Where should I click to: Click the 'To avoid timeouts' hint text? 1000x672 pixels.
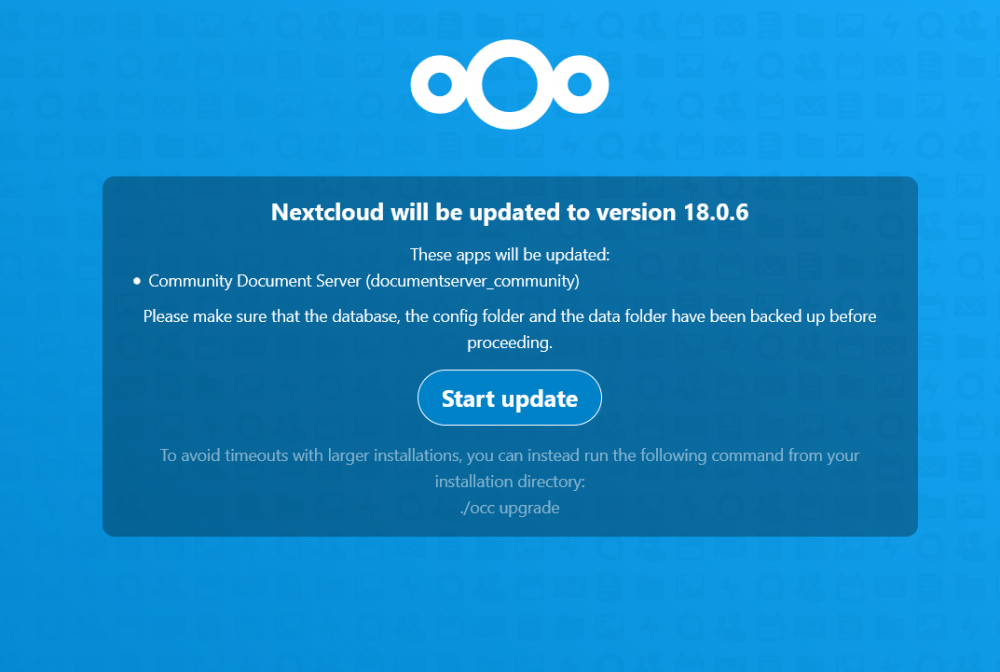510,468
